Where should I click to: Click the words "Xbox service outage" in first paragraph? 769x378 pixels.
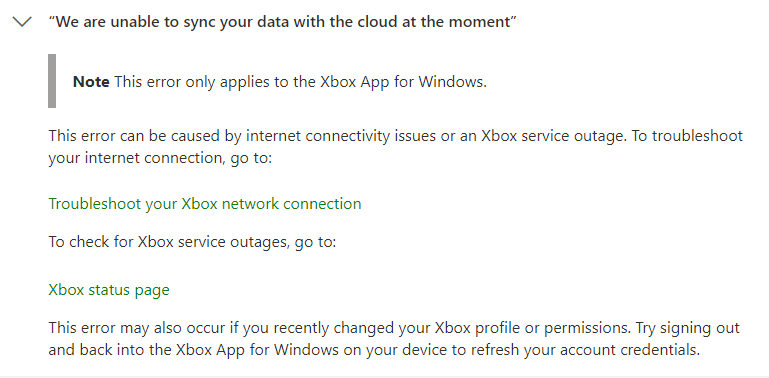point(551,136)
